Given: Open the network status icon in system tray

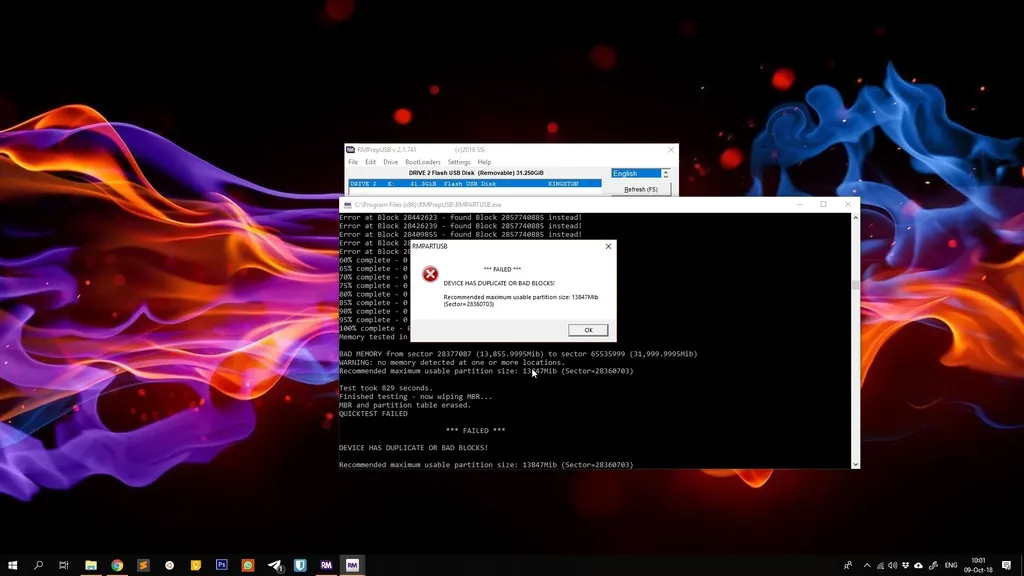Looking at the screenshot, I should [x=880, y=565].
